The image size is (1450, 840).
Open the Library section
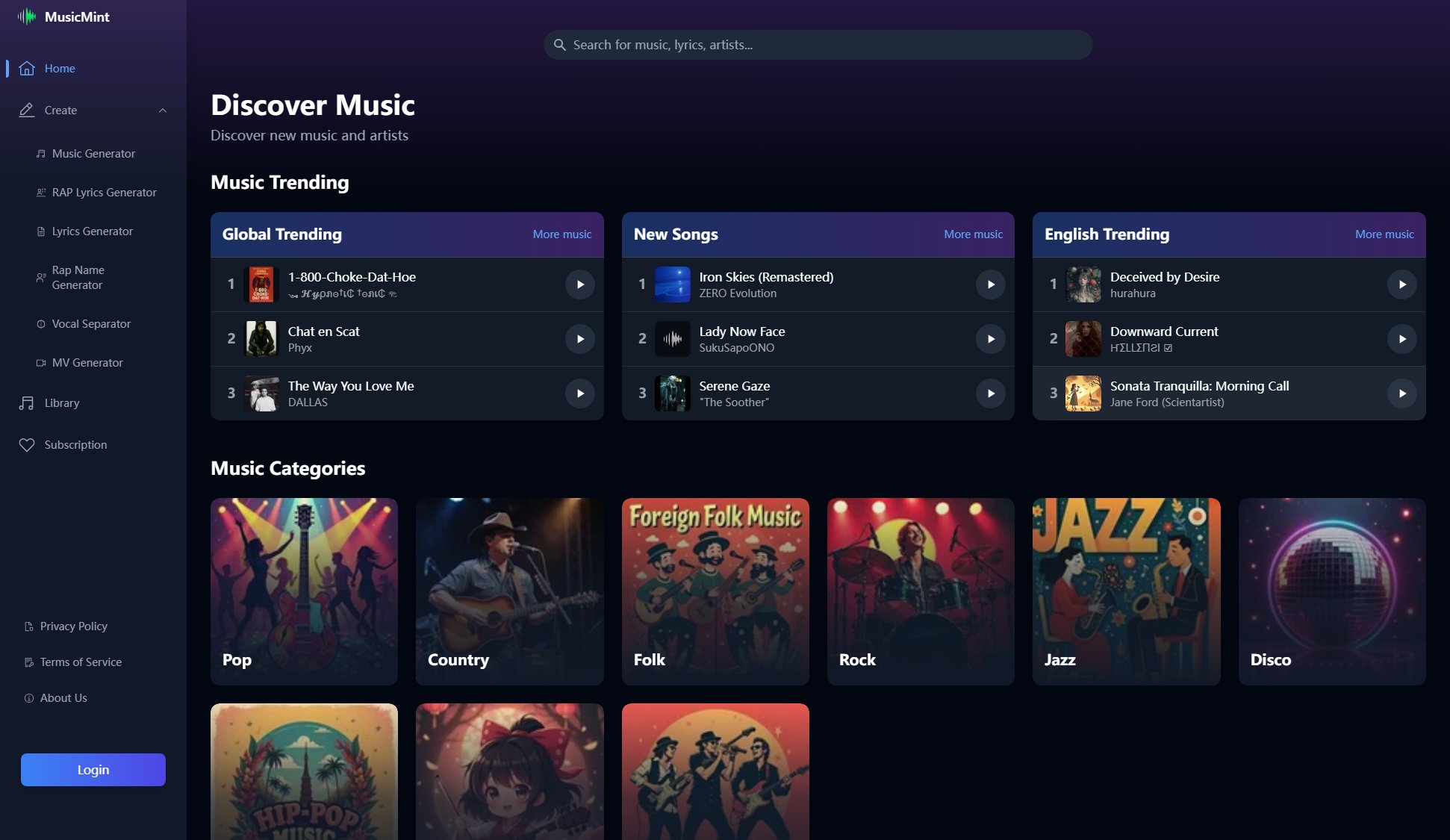click(x=60, y=402)
